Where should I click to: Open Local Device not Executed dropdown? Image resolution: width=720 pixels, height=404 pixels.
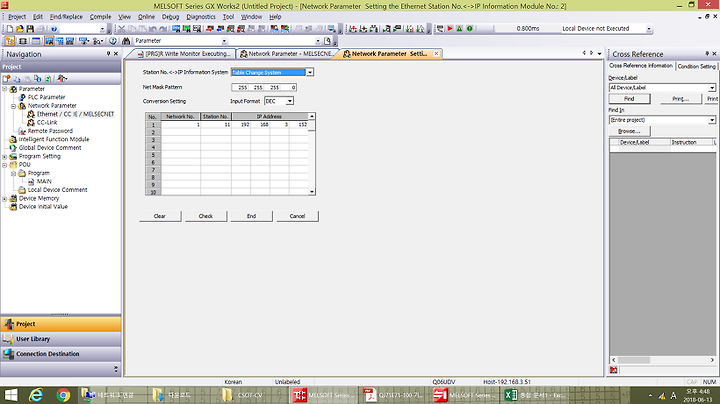(649, 28)
